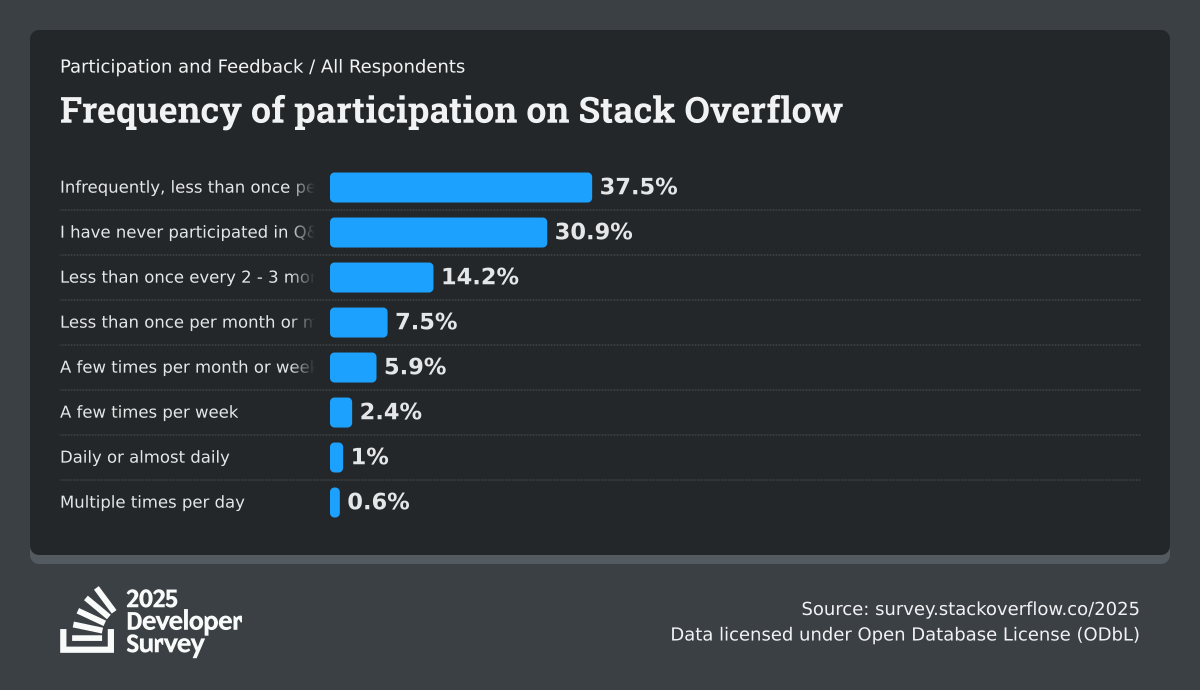Click the Stack Overflow logo icon
Screen dimensions: 1200x690
click(x=88, y=620)
